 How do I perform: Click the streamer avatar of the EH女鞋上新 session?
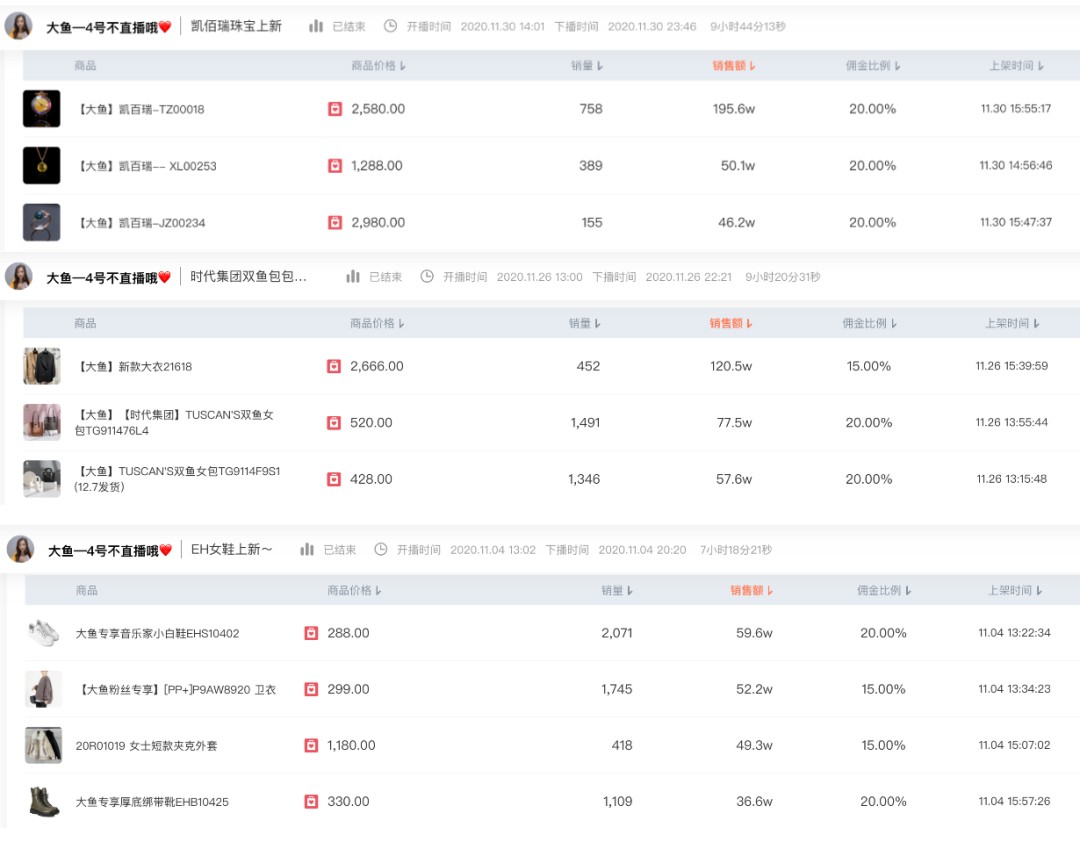tap(20, 549)
